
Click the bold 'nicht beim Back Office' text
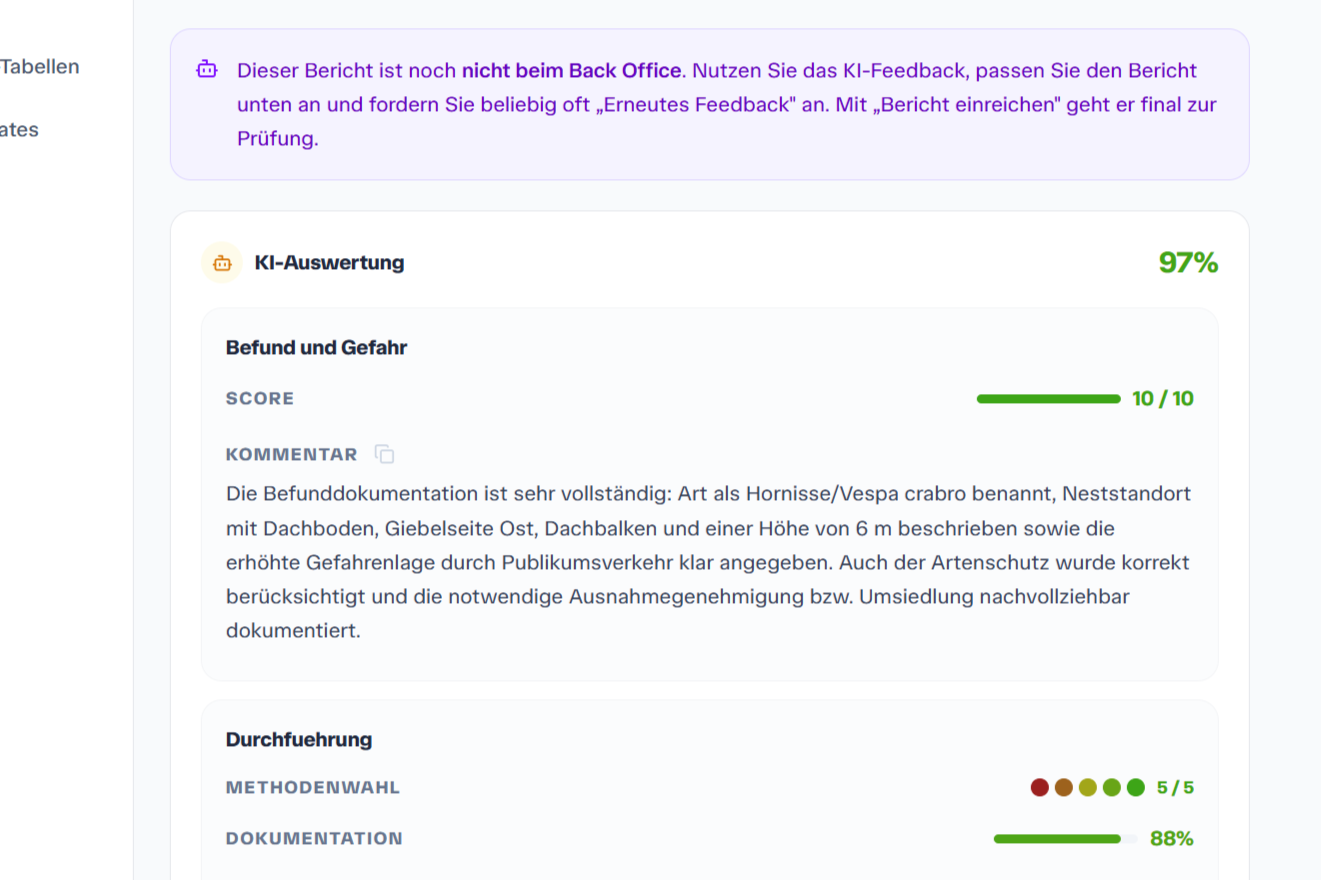pos(571,71)
